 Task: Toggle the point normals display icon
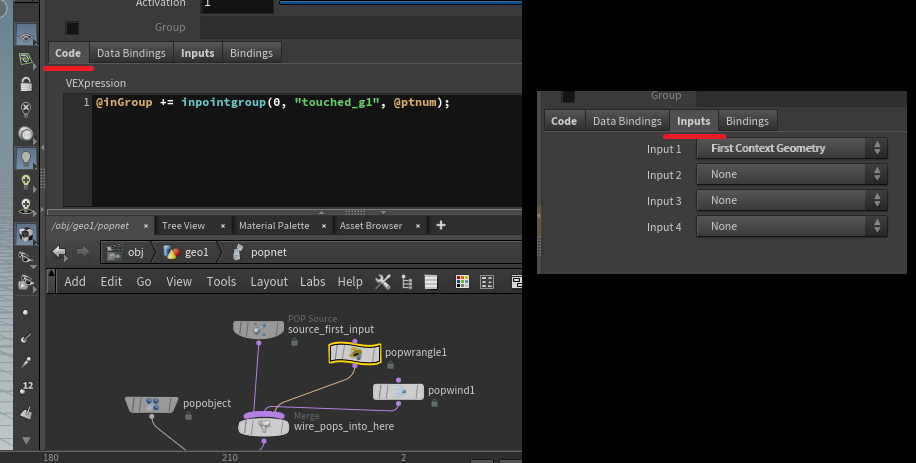(x=26, y=337)
